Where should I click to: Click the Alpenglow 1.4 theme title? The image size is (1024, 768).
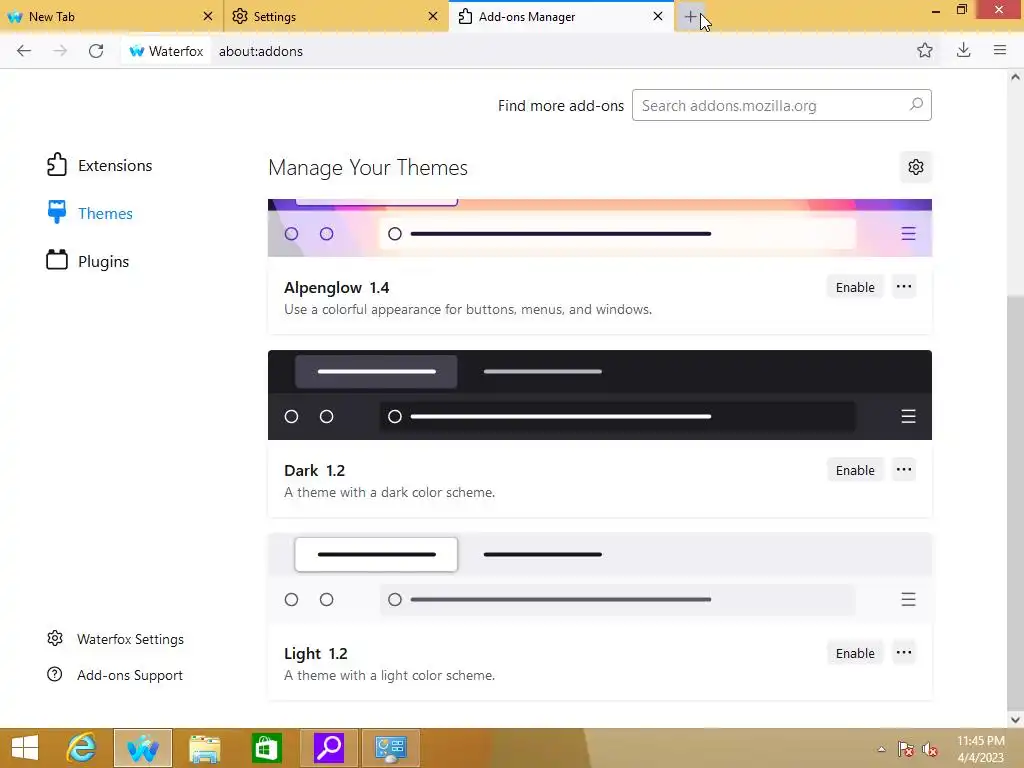(x=336, y=287)
